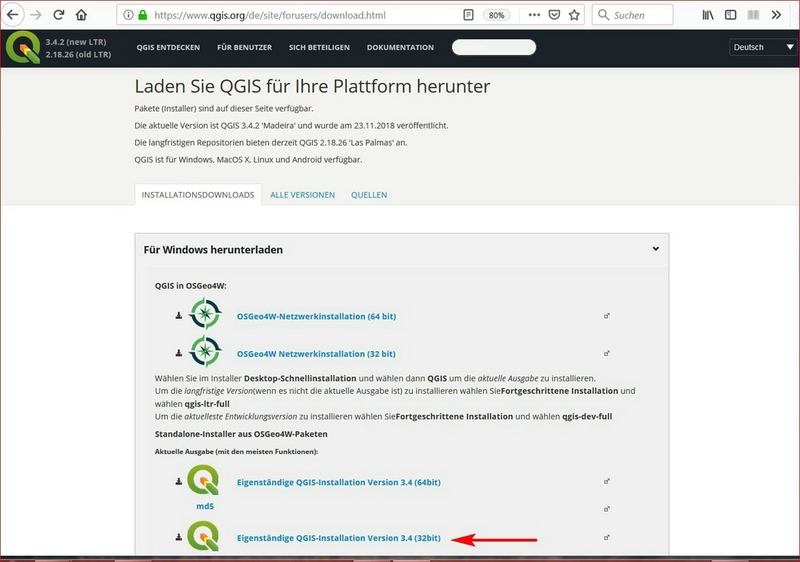Screen dimensions: 800x562
Task: Click into the Suchen browser search field
Action: pyautogui.click(x=633, y=15)
